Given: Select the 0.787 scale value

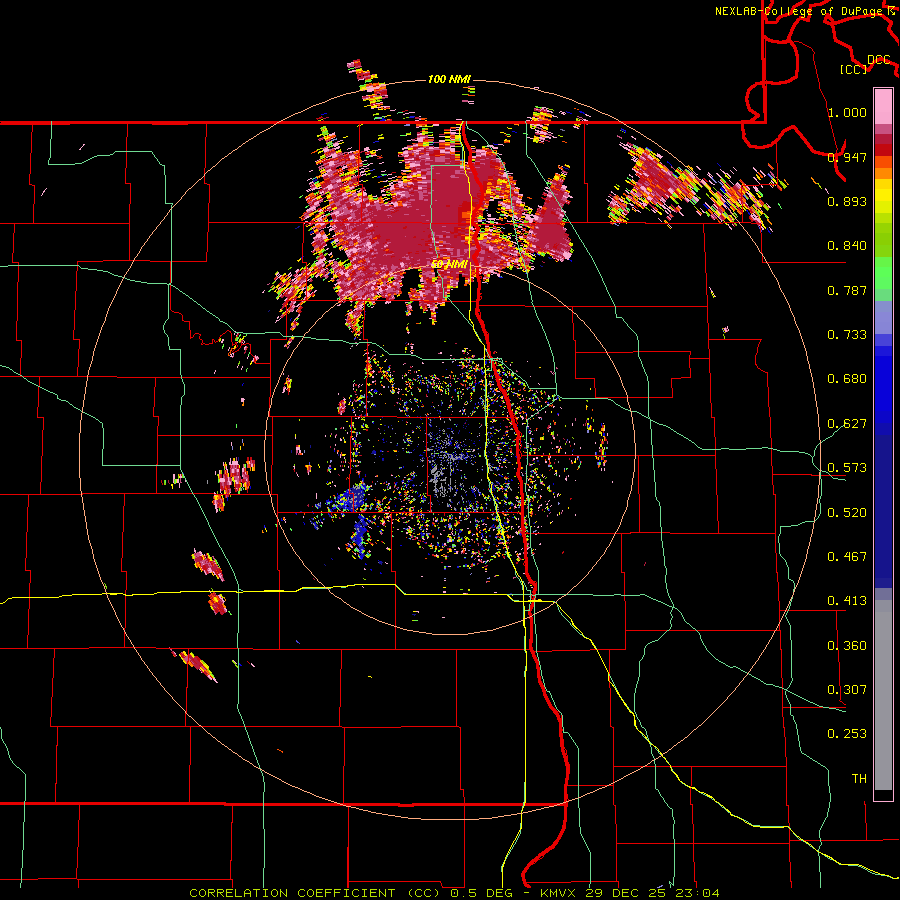Looking at the screenshot, I should point(847,290).
